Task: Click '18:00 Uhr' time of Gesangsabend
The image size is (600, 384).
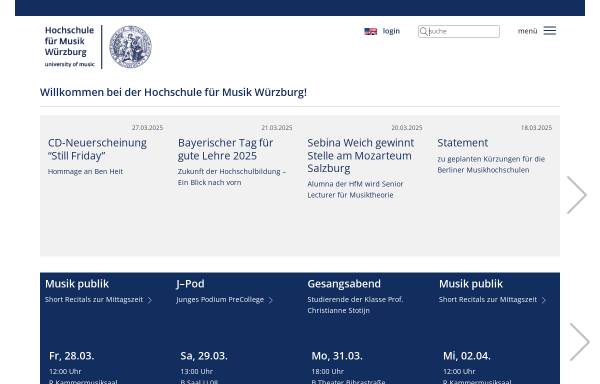Action: [x=328, y=371]
